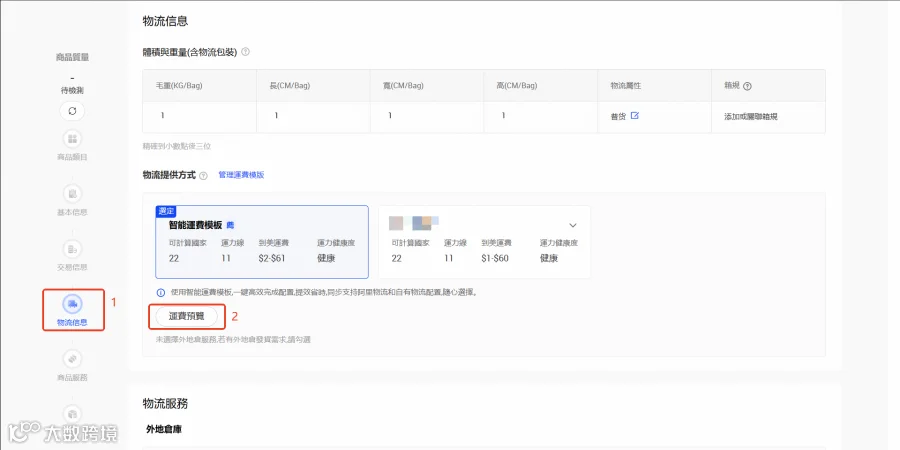Click help icon next to 物流提供方式

203,176
